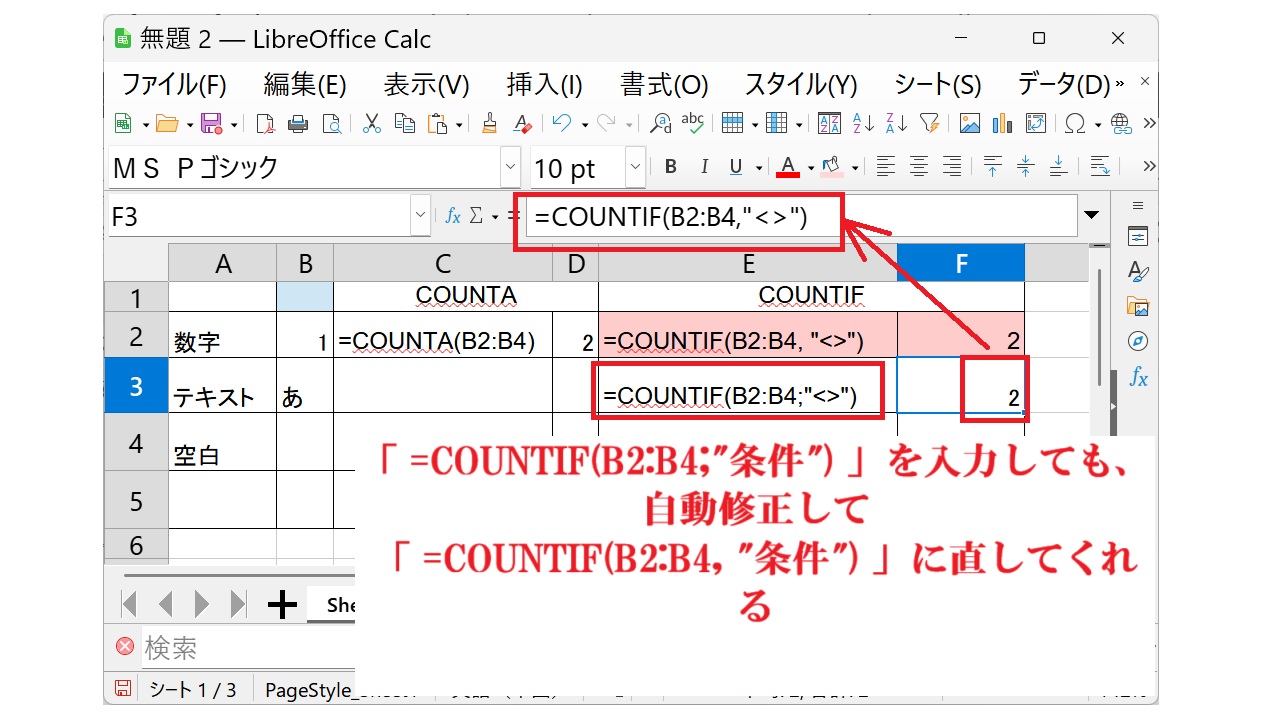Insert a hyperlink with the globe icon
This screenshot has height=720, width=1280.
pos(1120,123)
